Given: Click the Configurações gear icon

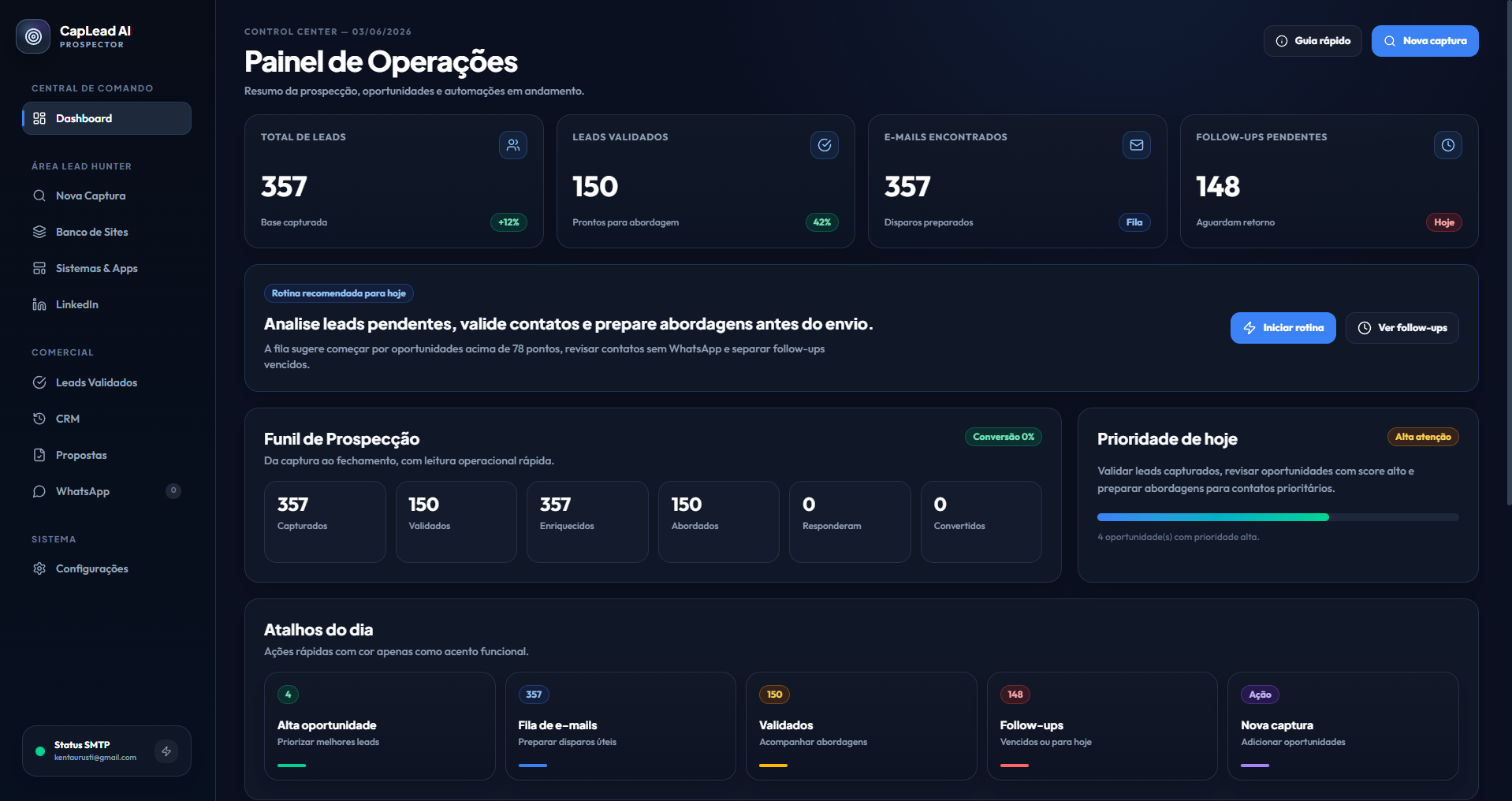Looking at the screenshot, I should [39, 568].
